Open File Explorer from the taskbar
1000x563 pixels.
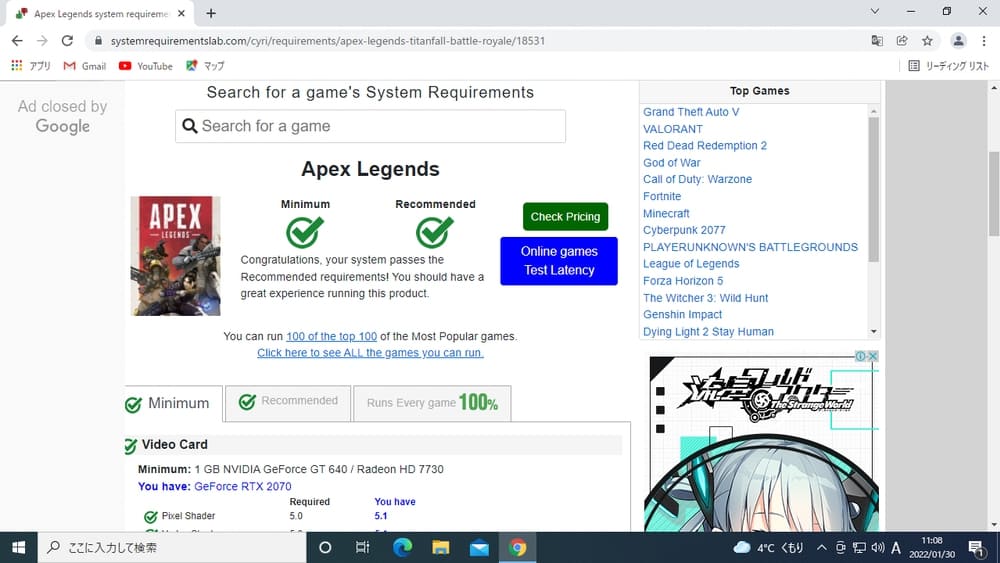(x=440, y=547)
